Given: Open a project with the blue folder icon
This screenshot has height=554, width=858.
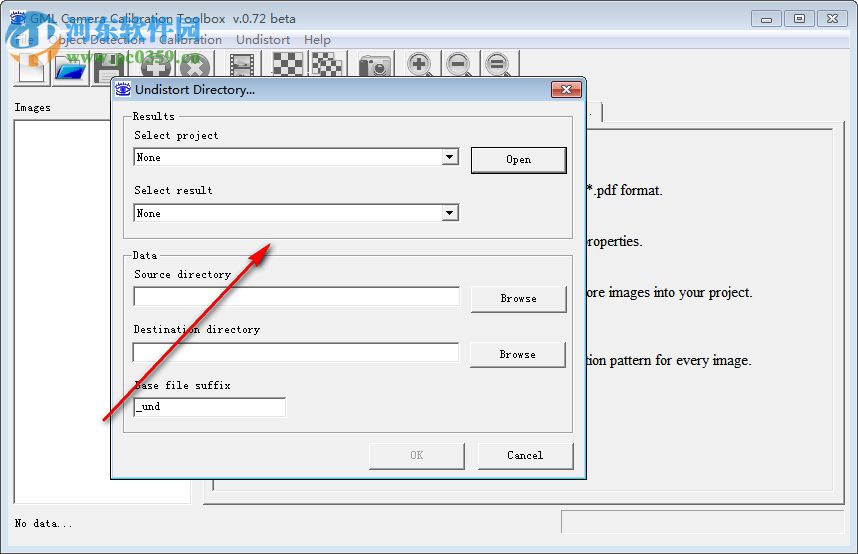Looking at the screenshot, I should click(71, 68).
